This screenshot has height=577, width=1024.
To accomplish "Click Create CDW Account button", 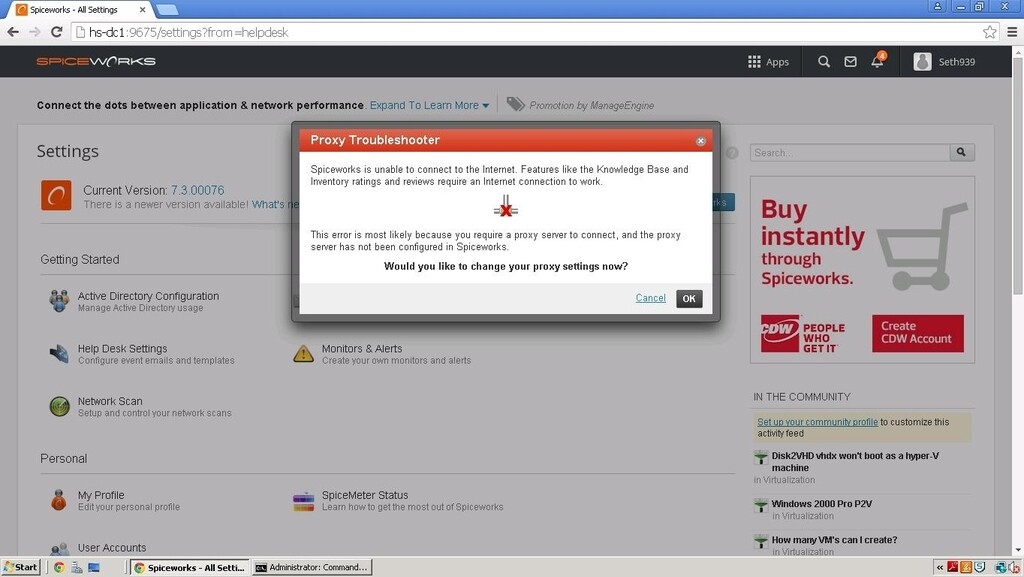I will tap(918, 333).
